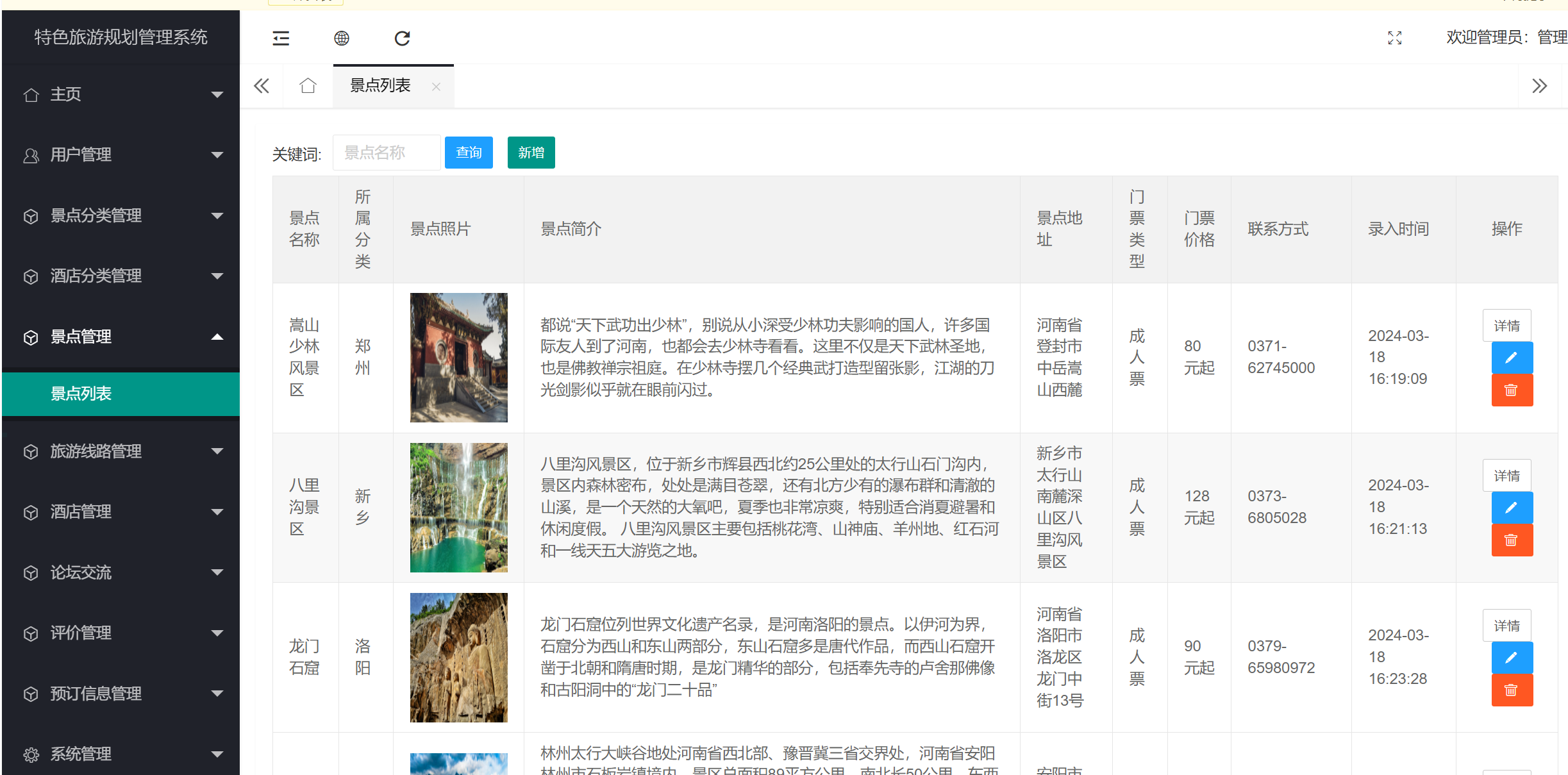The height and width of the screenshot is (775, 1568).
Task: Enter fullscreen with the expand icon
Action: 1395,38
